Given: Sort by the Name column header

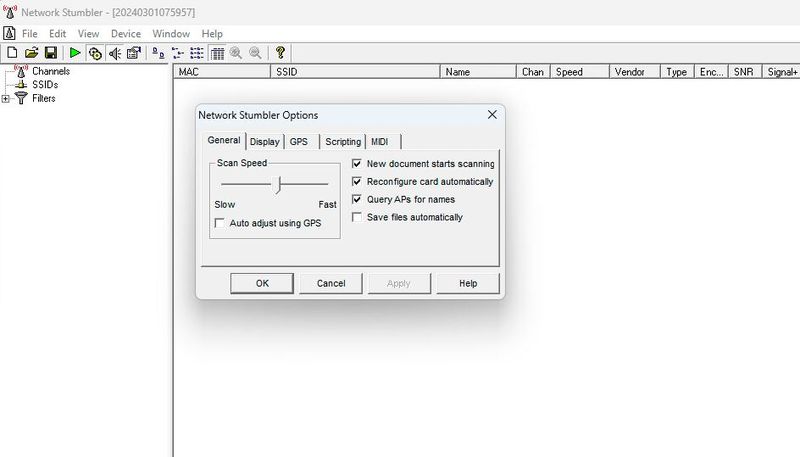Looking at the screenshot, I should [x=478, y=72].
